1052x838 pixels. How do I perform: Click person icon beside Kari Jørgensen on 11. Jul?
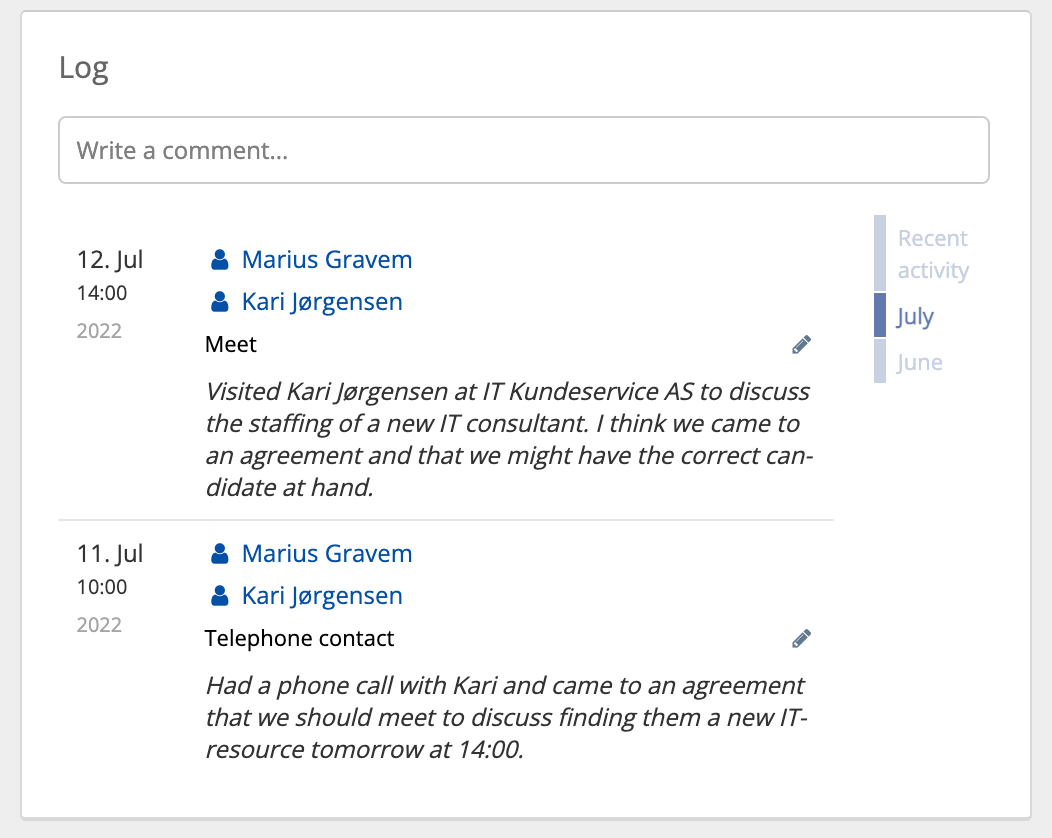click(220, 597)
